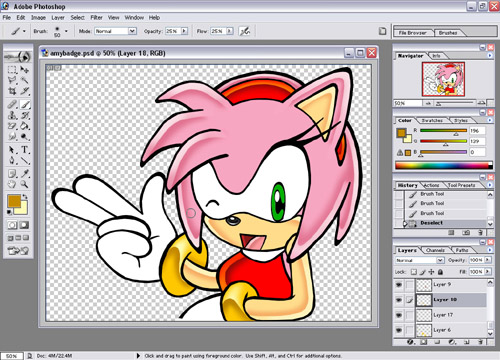The height and width of the screenshot is (360, 500).
Task: Hide Layer 18 with its eye icon
Action: point(399,300)
